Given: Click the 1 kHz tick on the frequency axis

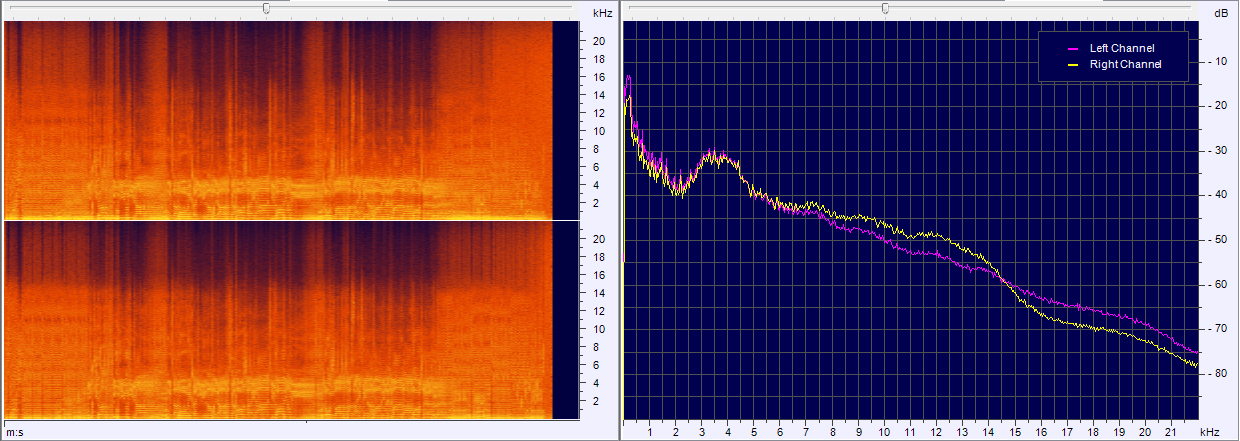Looking at the screenshot, I should tap(650, 432).
